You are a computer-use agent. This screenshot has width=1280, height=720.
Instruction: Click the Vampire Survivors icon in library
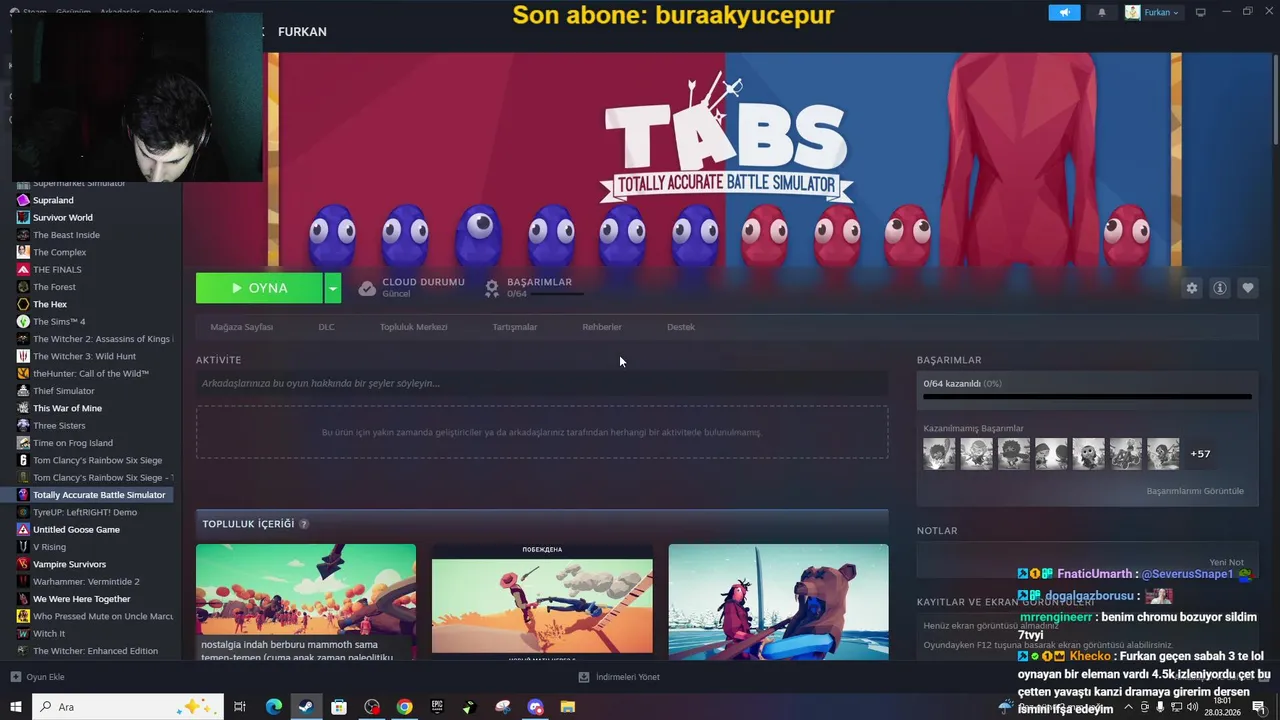pos(23,564)
